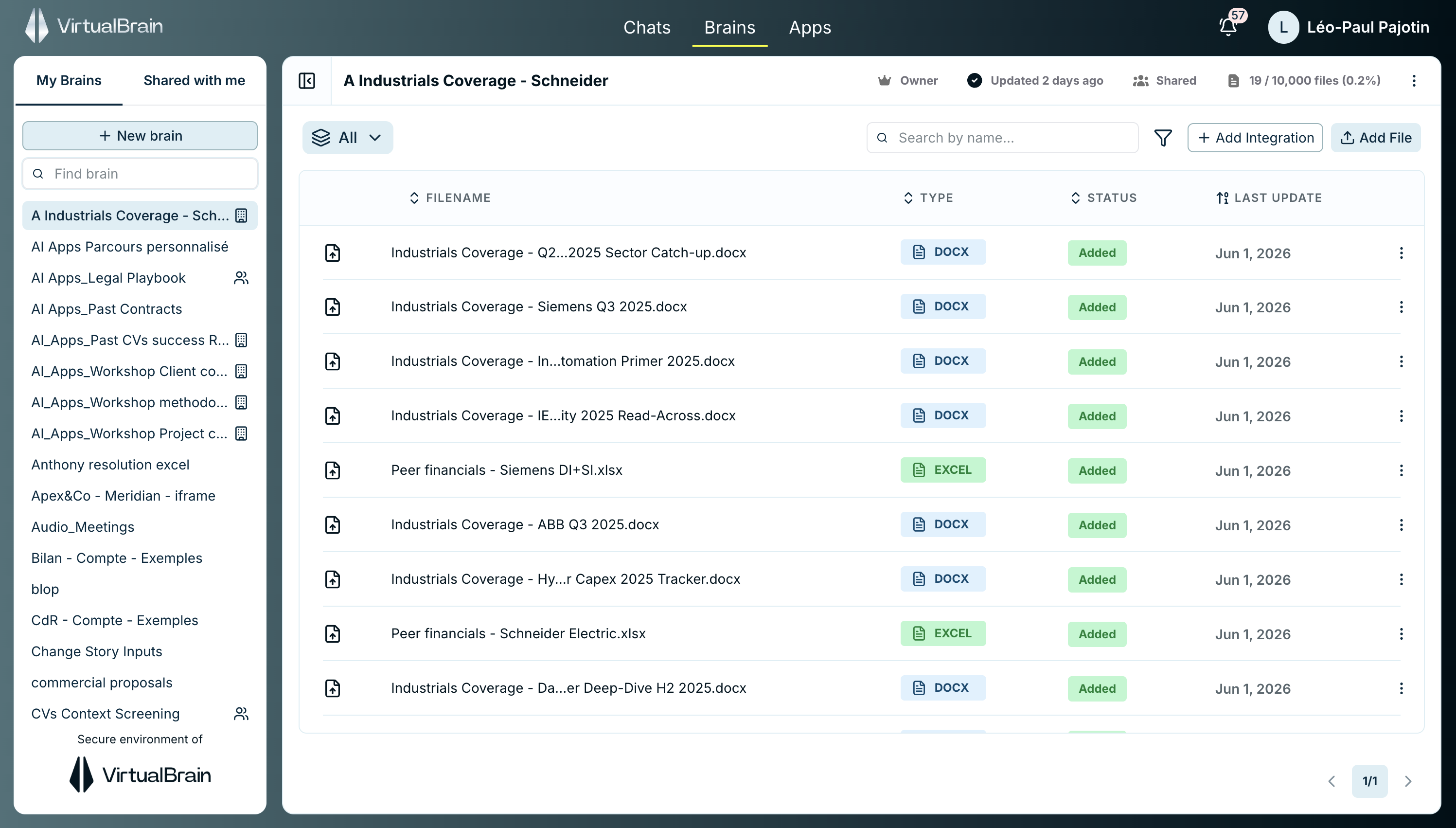
Task: Open the notifications bell
Action: click(1229, 26)
